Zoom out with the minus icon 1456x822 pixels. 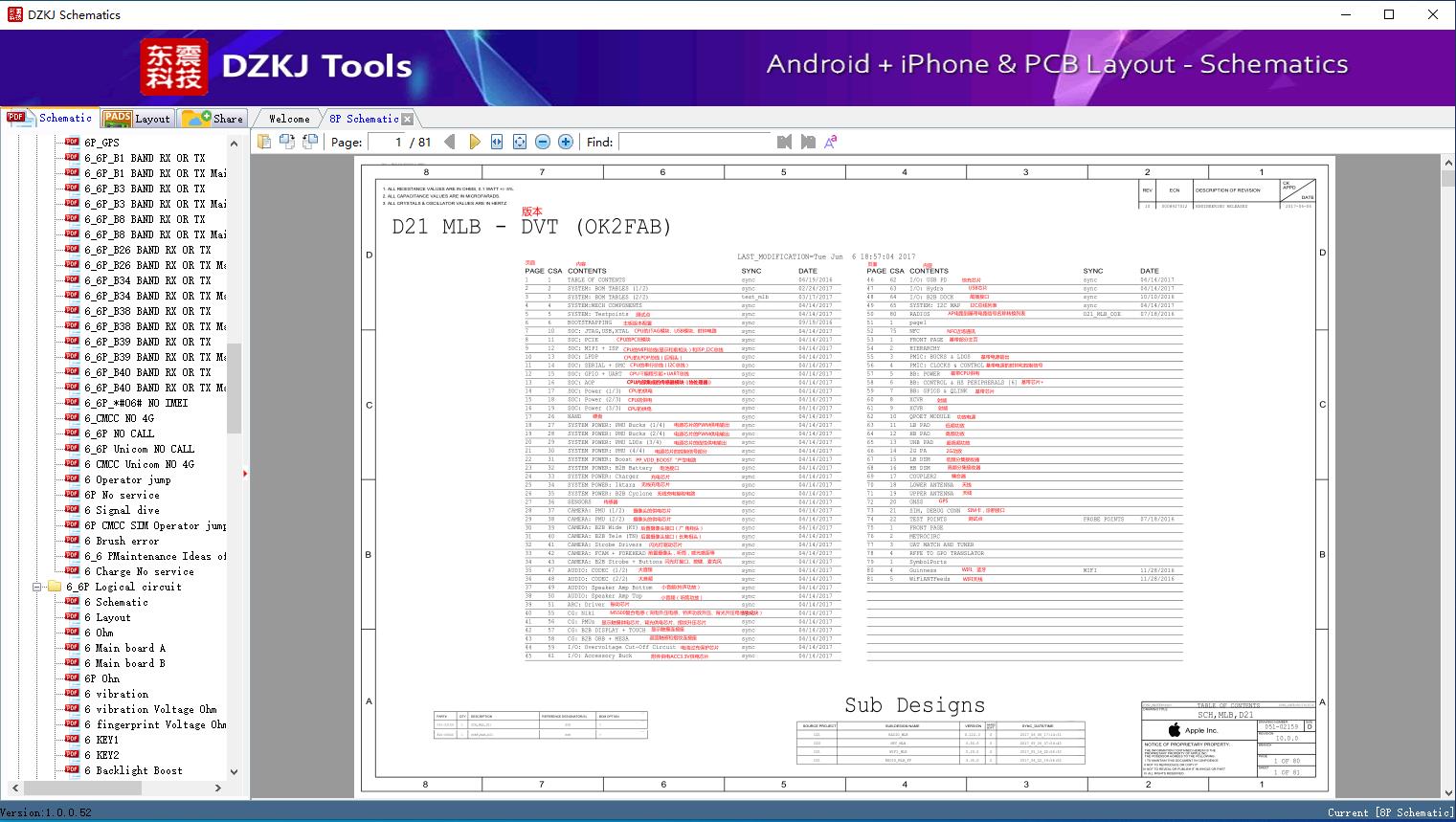click(x=543, y=142)
